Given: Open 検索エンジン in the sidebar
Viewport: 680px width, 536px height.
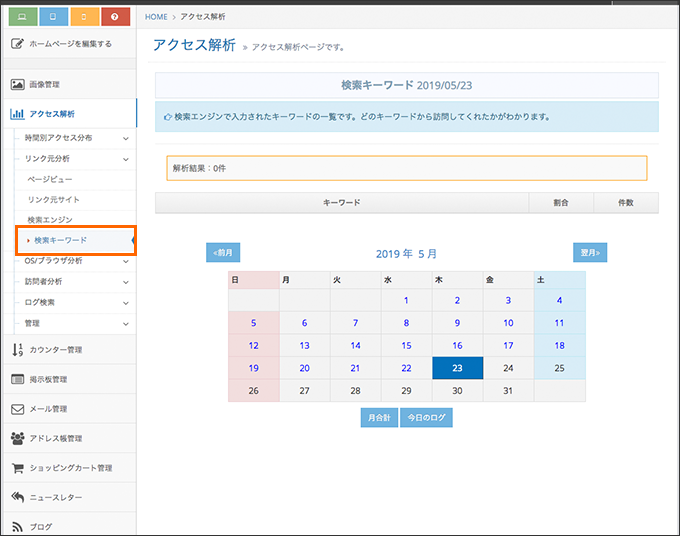Looking at the screenshot, I should point(50,220).
